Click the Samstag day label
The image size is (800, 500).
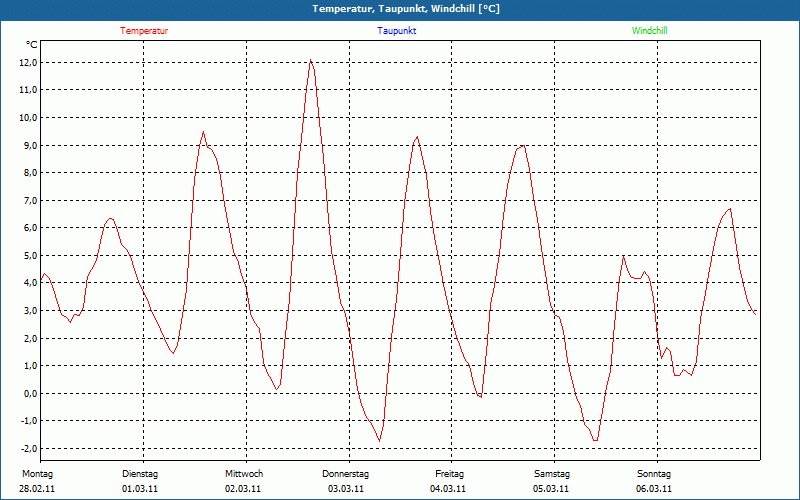coord(552,474)
